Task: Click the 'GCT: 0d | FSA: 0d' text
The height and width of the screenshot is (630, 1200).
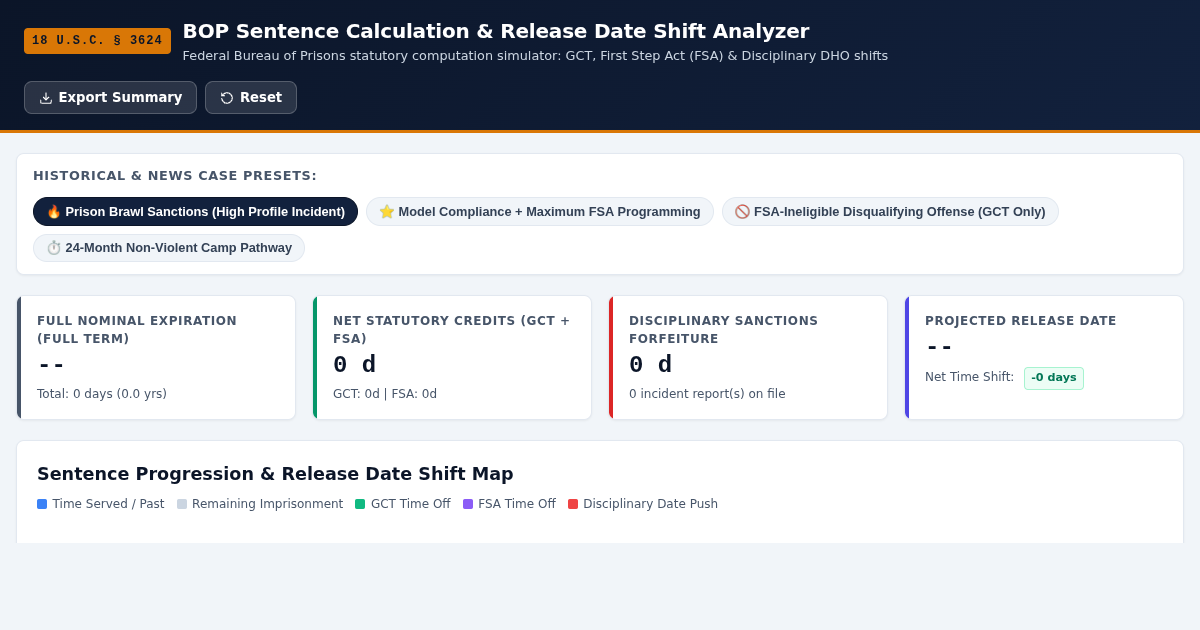Action: [385, 394]
